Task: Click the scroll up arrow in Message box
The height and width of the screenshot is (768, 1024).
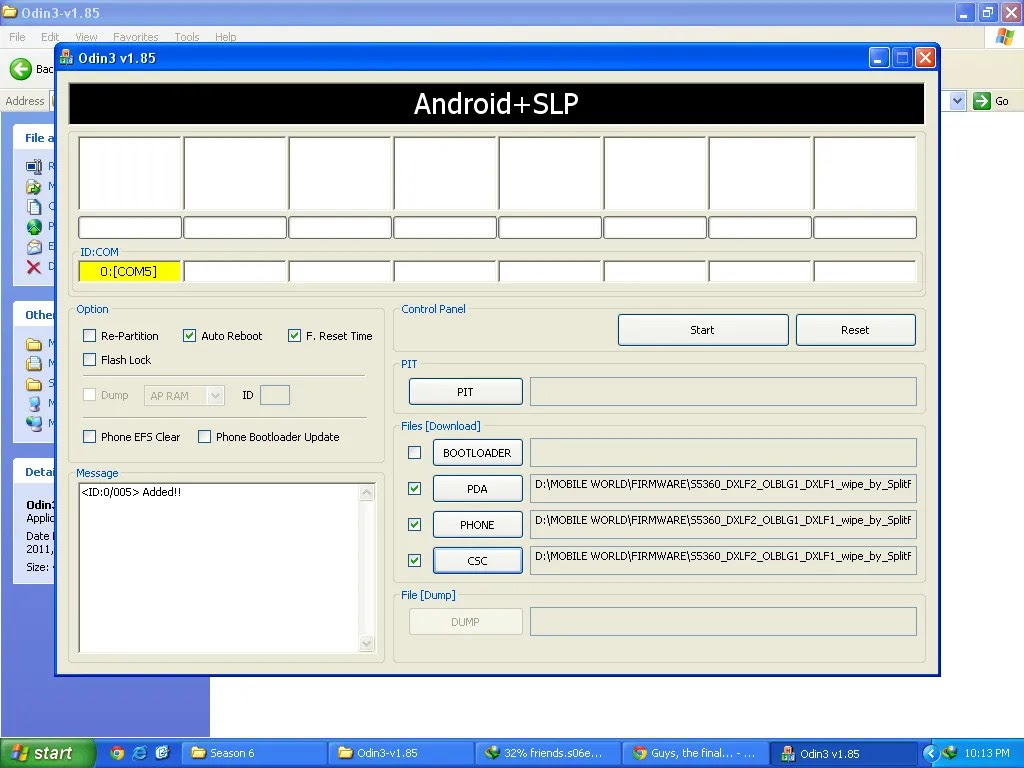Action: pos(367,492)
